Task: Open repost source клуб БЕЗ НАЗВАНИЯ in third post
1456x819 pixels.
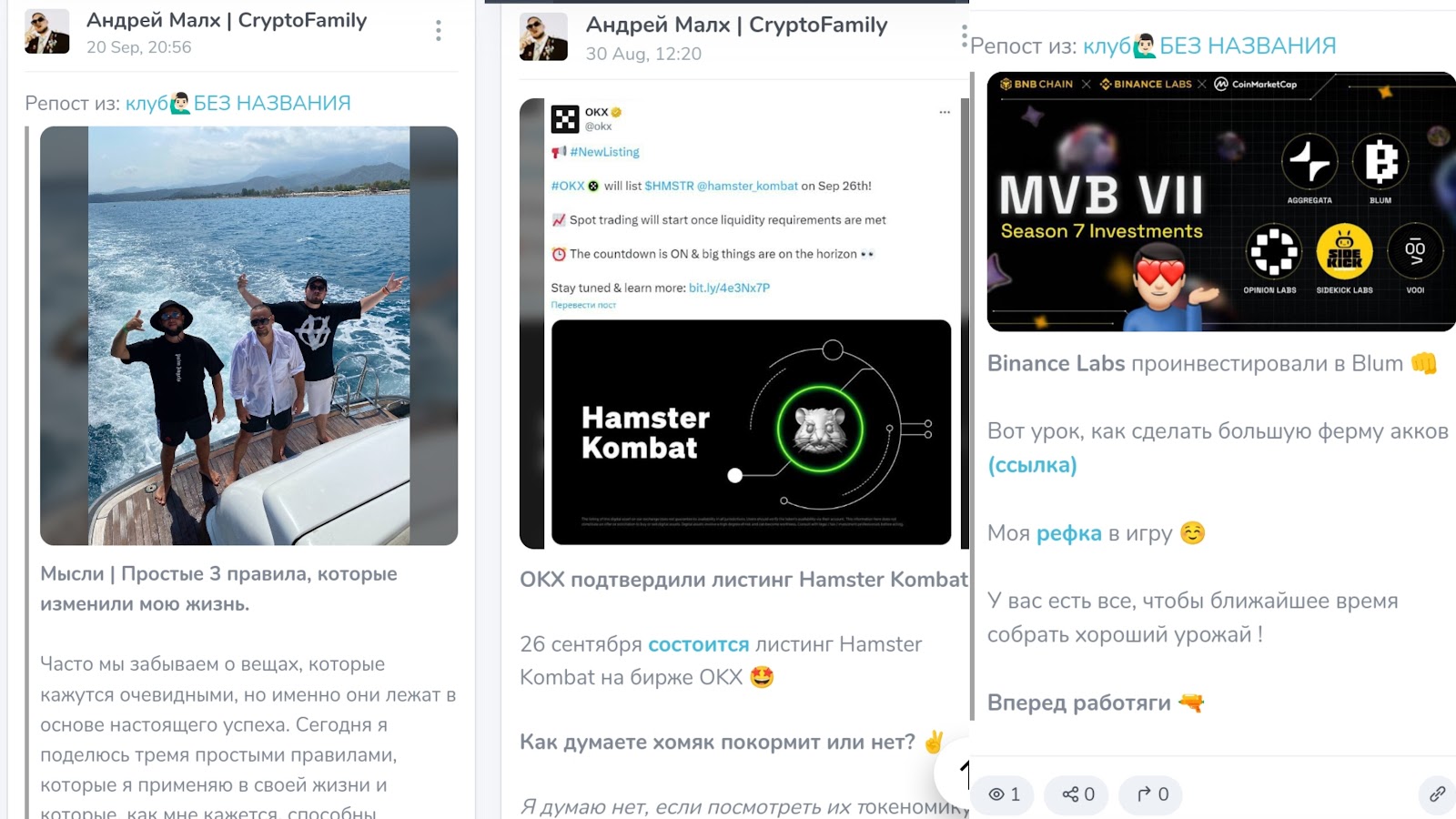Action: pyautogui.click(x=1210, y=45)
